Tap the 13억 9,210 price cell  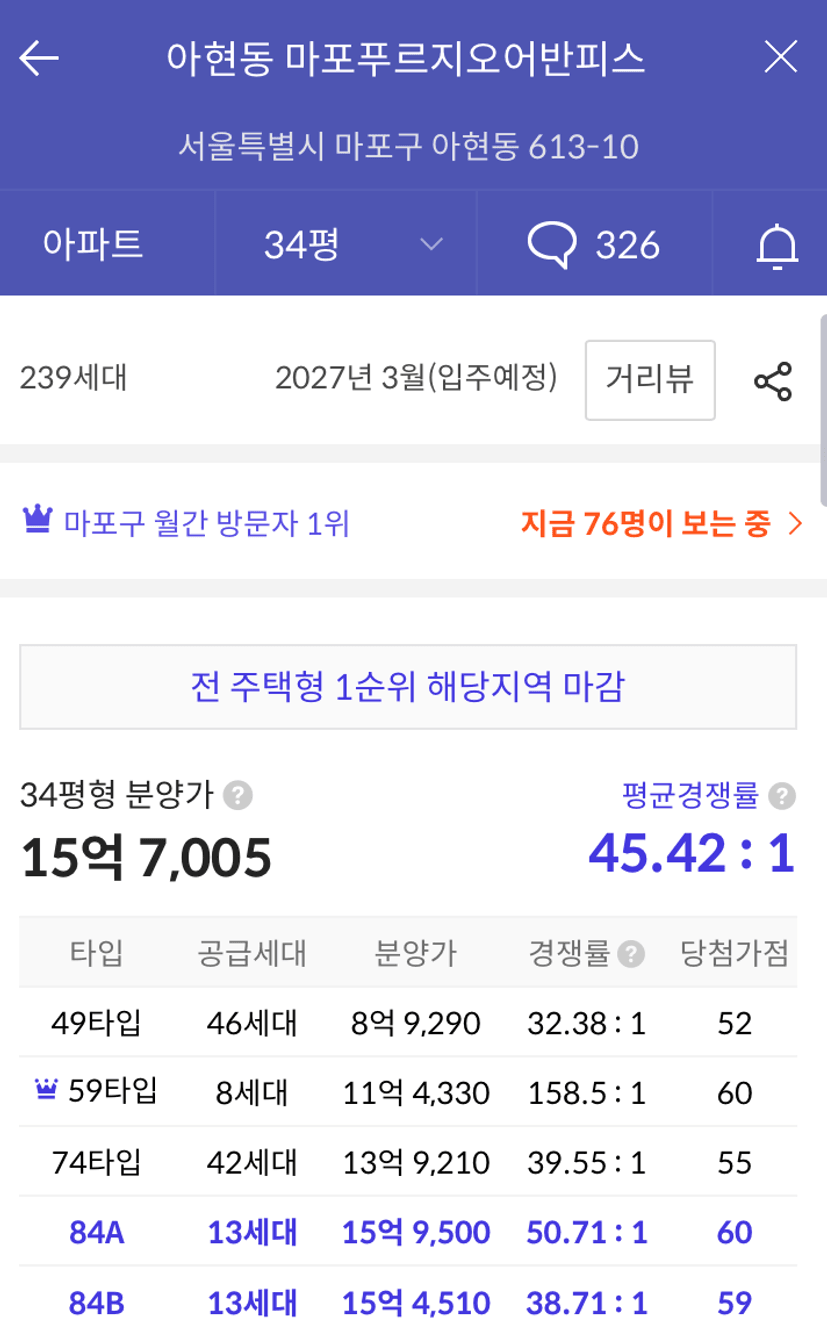coord(416,1162)
